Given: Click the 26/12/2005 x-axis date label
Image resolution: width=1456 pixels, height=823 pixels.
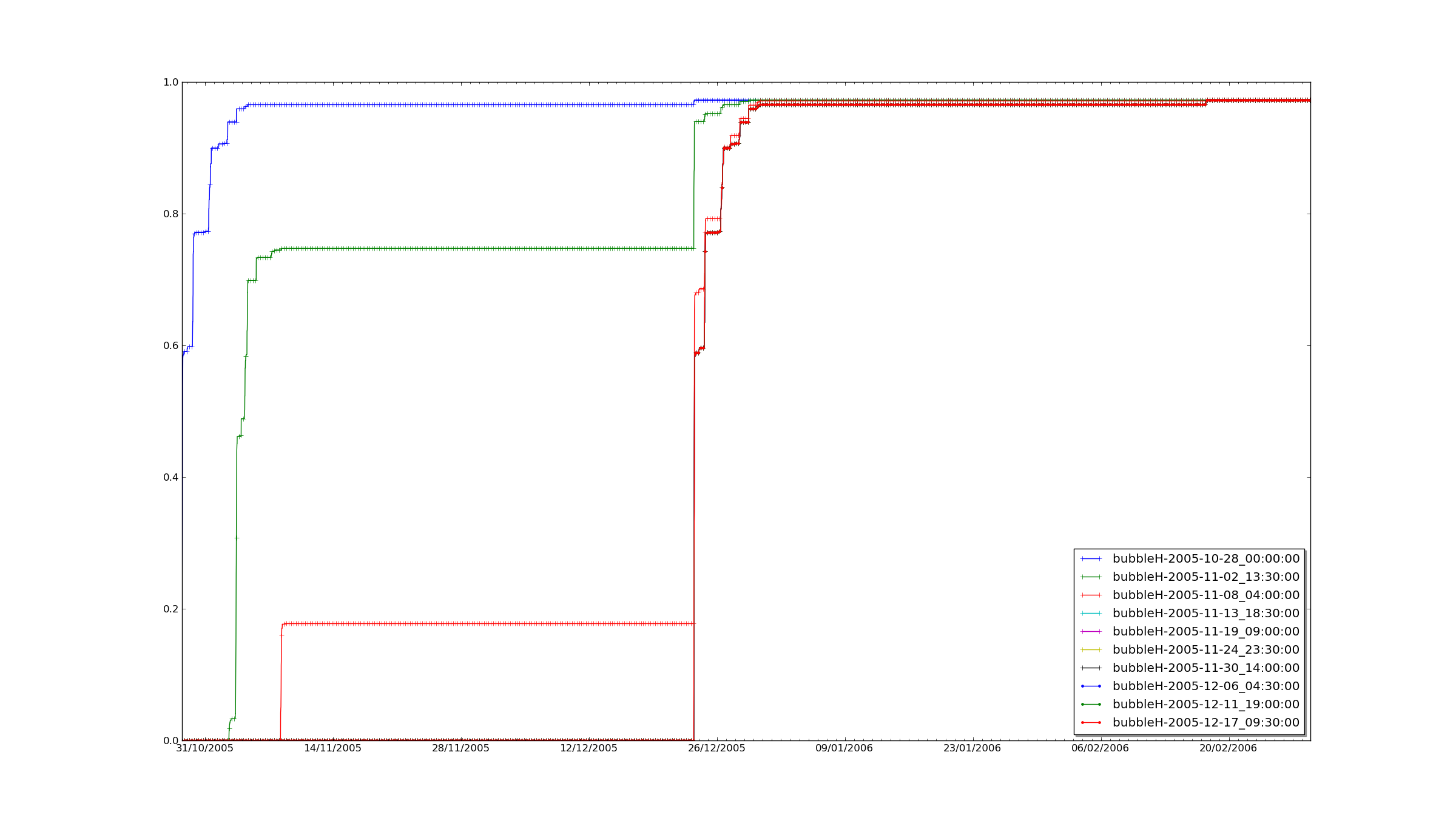Looking at the screenshot, I should tap(716, 748).
